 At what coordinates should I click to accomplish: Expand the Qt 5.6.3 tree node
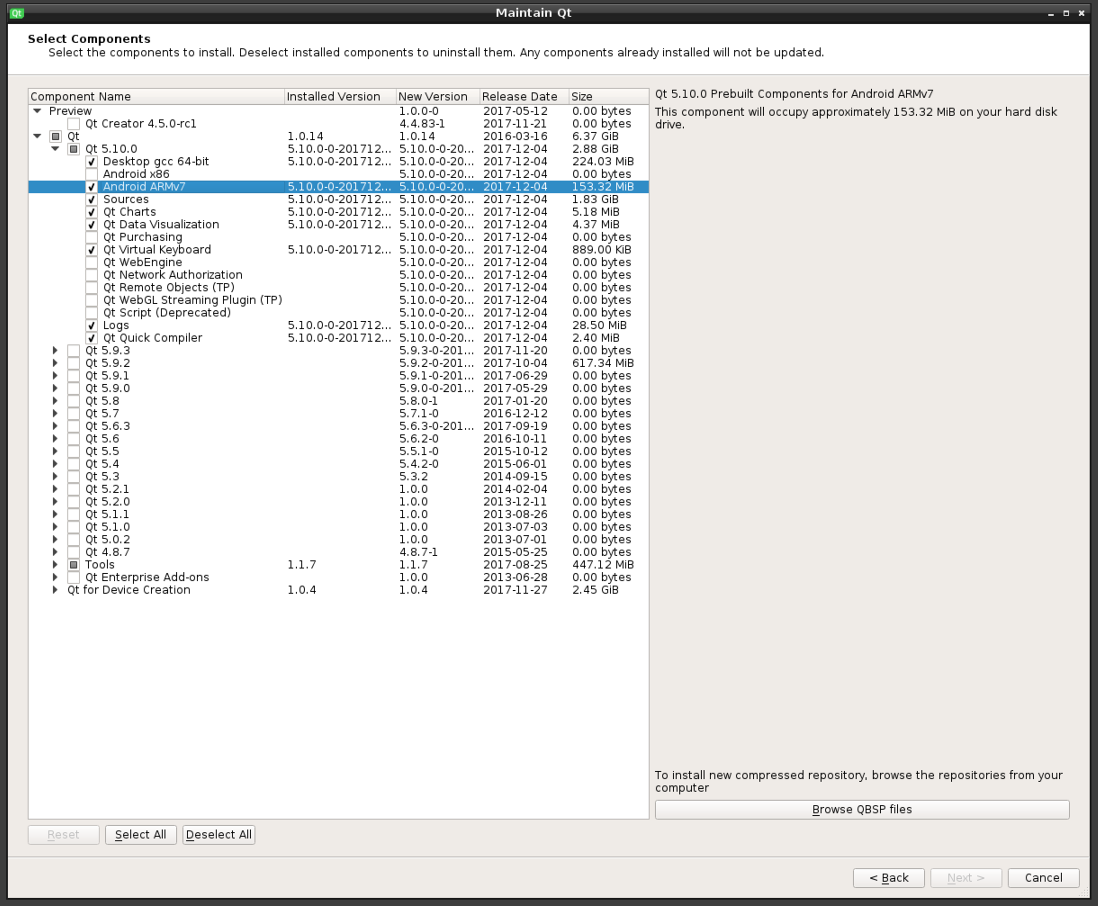pyautogui.click(x=55, y=426)
